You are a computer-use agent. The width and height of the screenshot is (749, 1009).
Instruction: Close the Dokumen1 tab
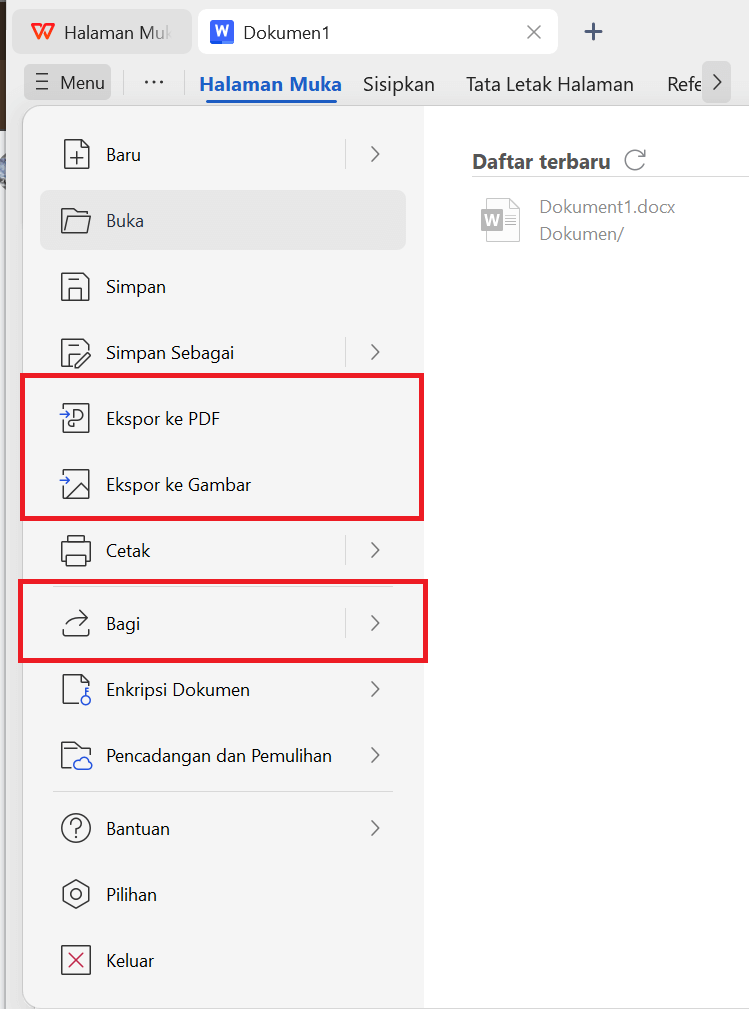533,32
